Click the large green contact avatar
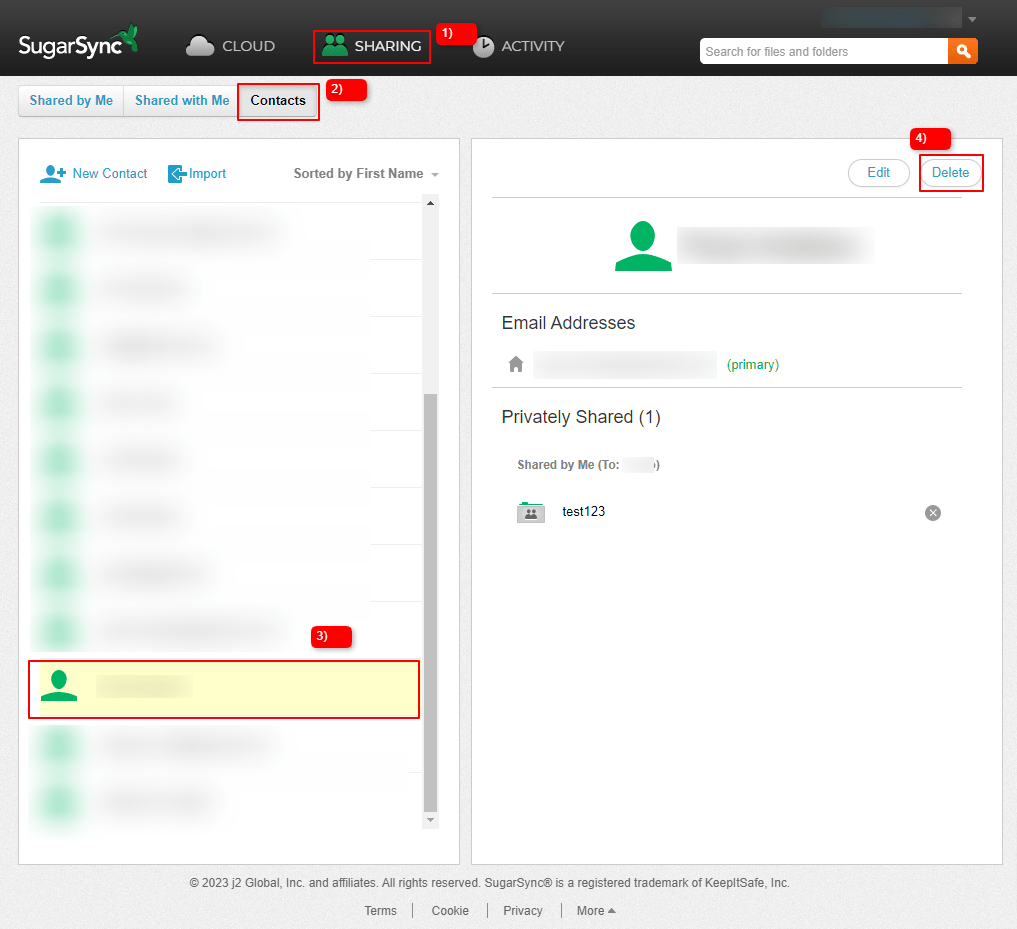Image resolution: width=1017 pixels, height=929 pixels. coord(643,246)
